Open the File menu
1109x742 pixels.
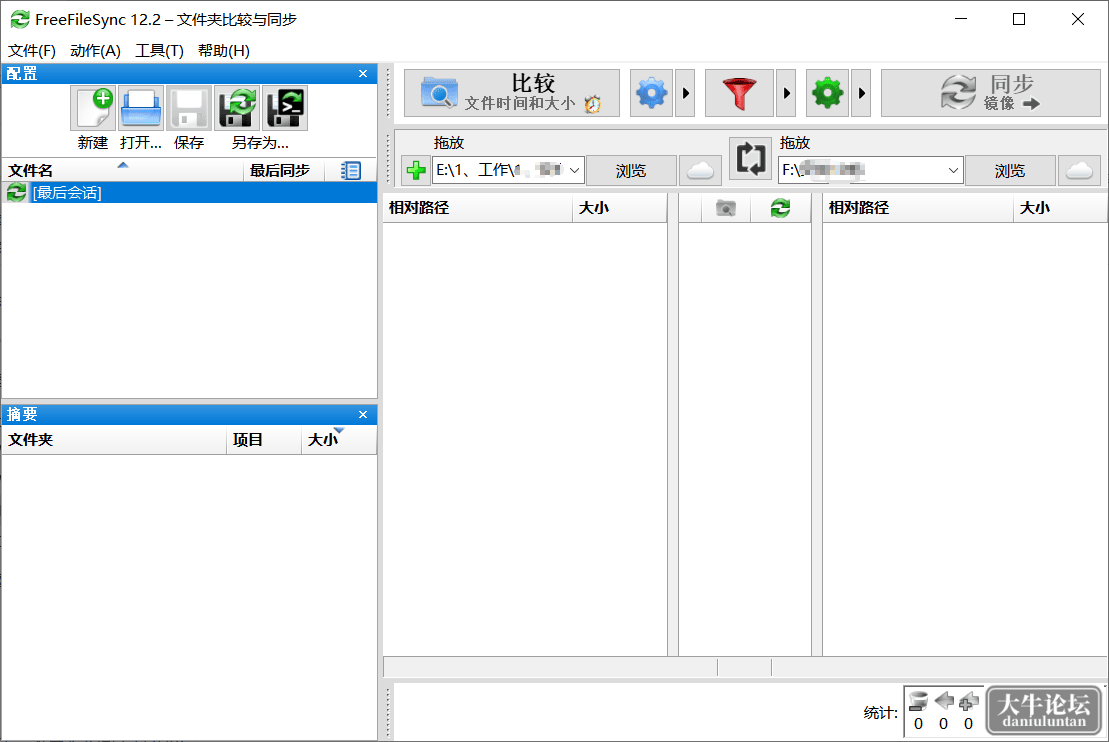click(x=32, y=51)
